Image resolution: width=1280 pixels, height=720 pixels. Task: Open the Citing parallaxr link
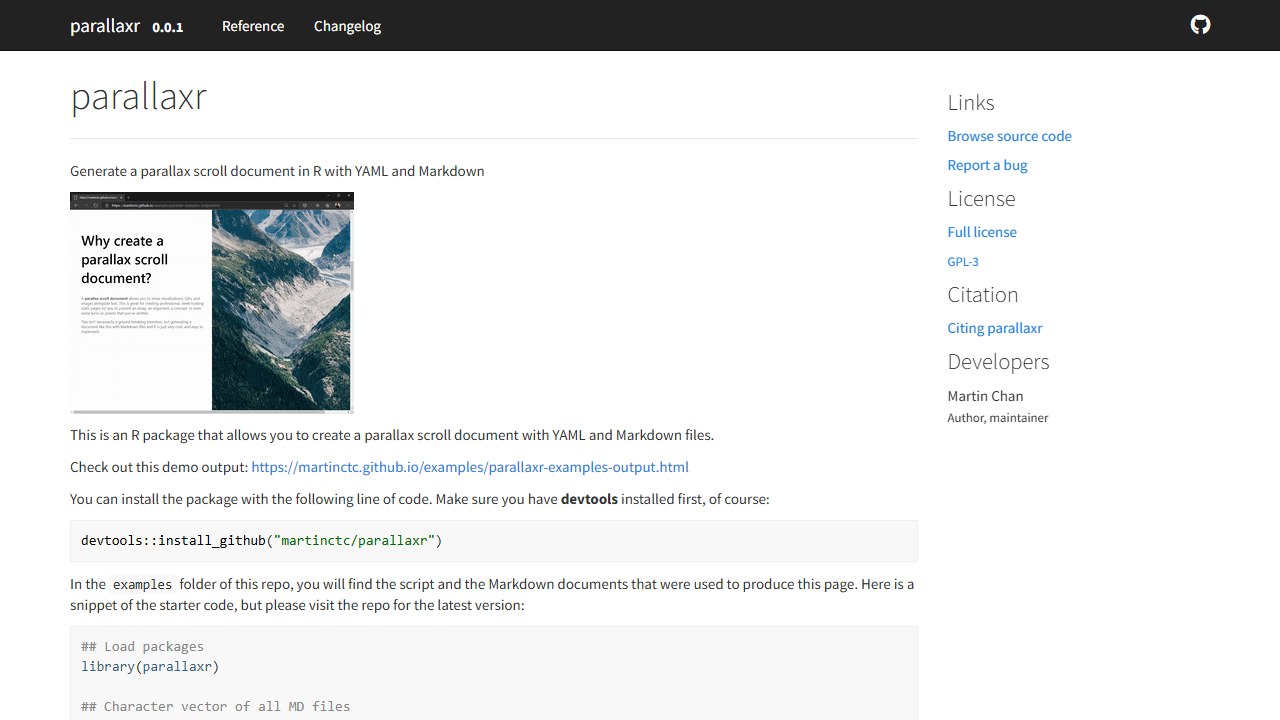point(995,328)
